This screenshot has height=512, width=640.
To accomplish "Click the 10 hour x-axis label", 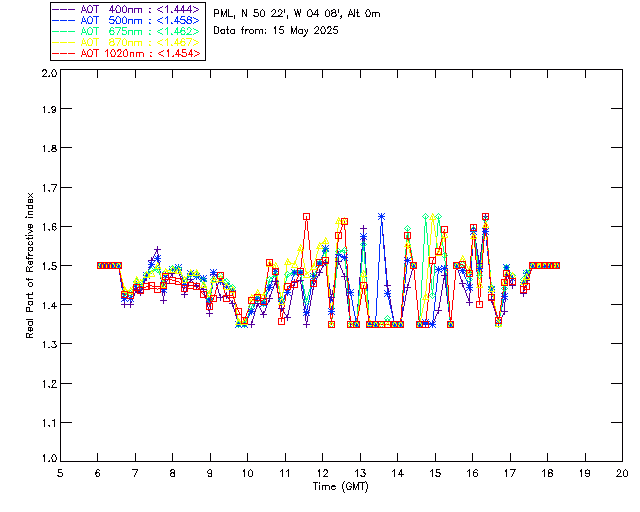I will click(247, 473).
